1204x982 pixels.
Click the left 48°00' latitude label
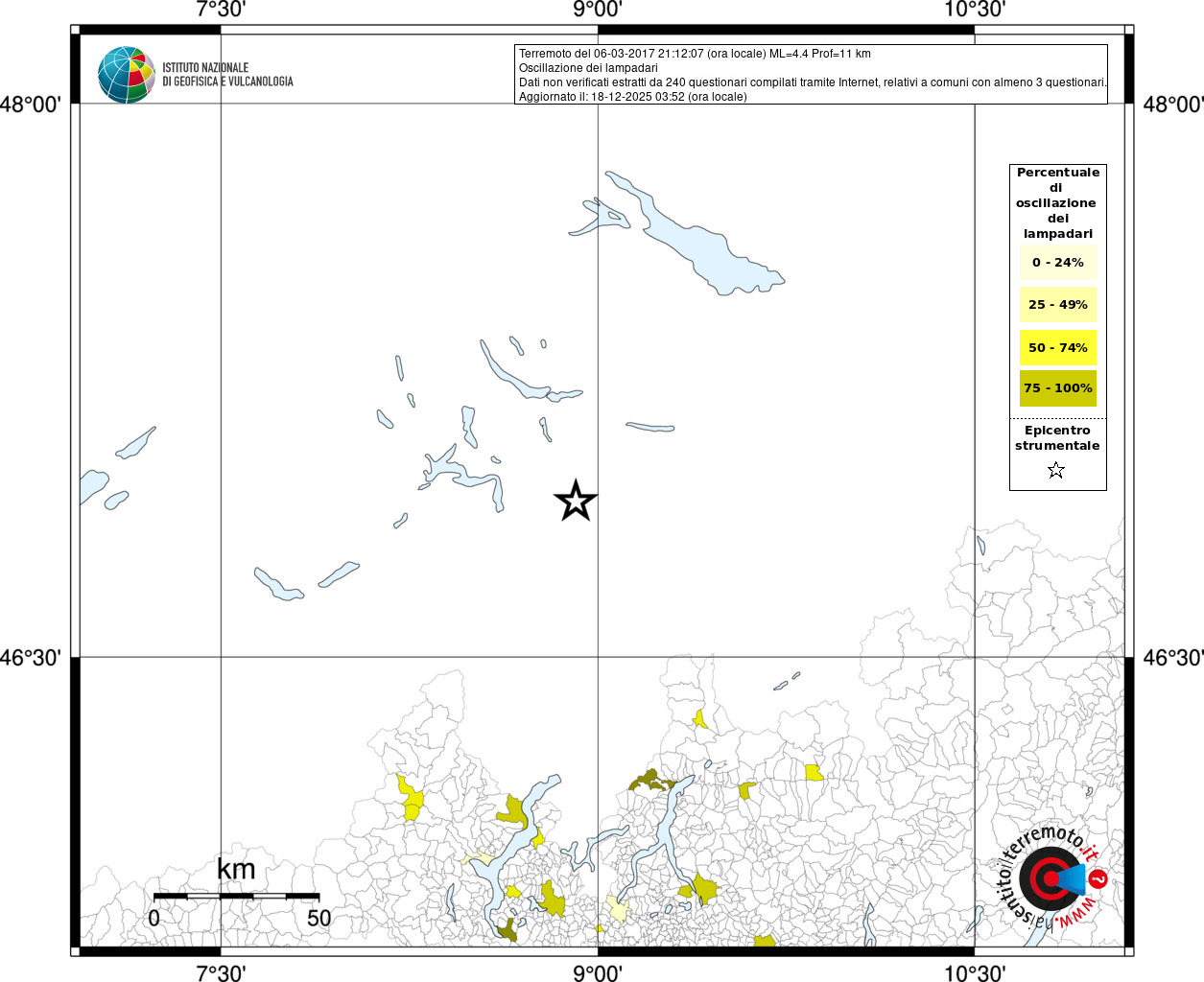31,104
